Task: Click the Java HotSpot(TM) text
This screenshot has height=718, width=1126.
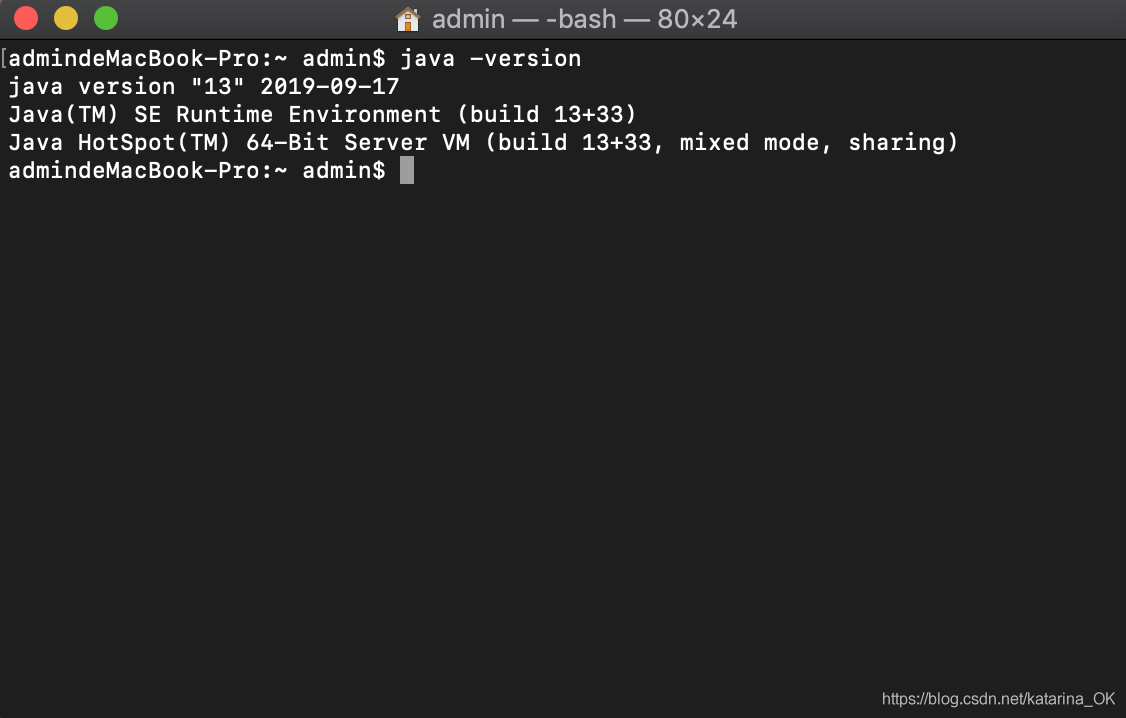Action: (119, 142)
